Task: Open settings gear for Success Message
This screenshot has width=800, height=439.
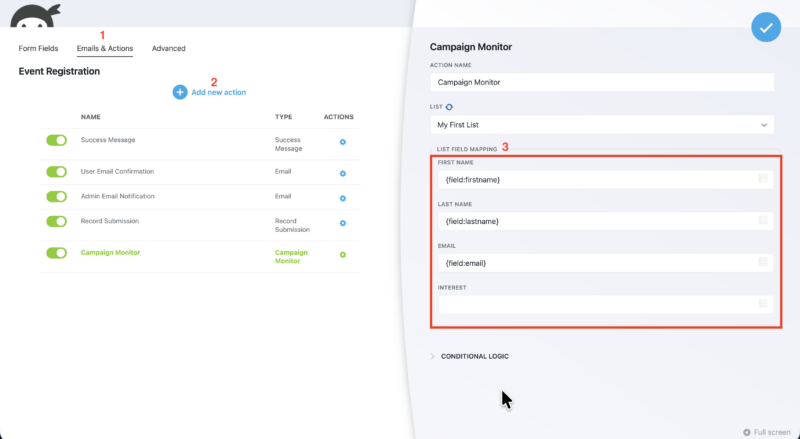Action: point(343,142)
